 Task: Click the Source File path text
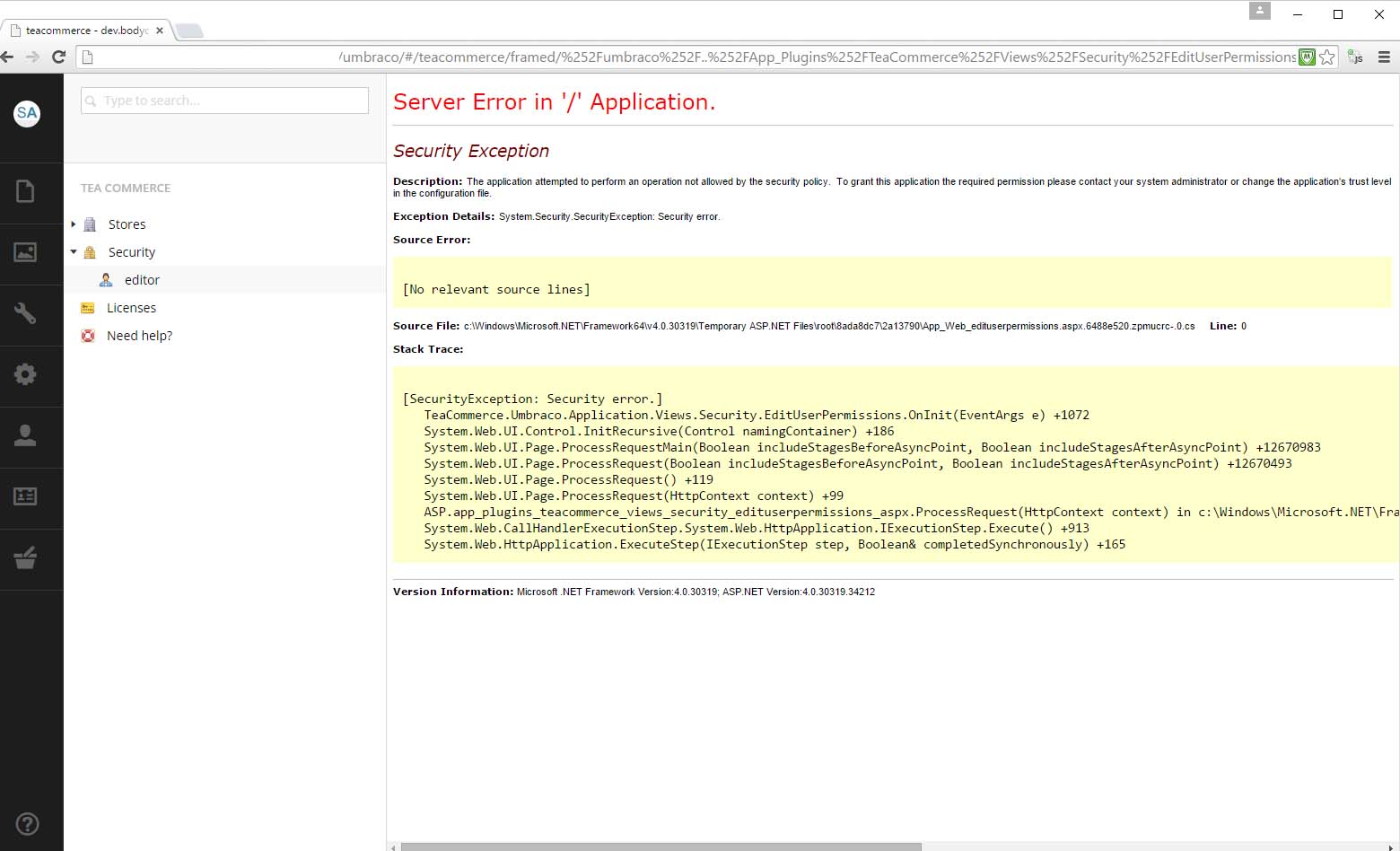click(x=829, y=326)
